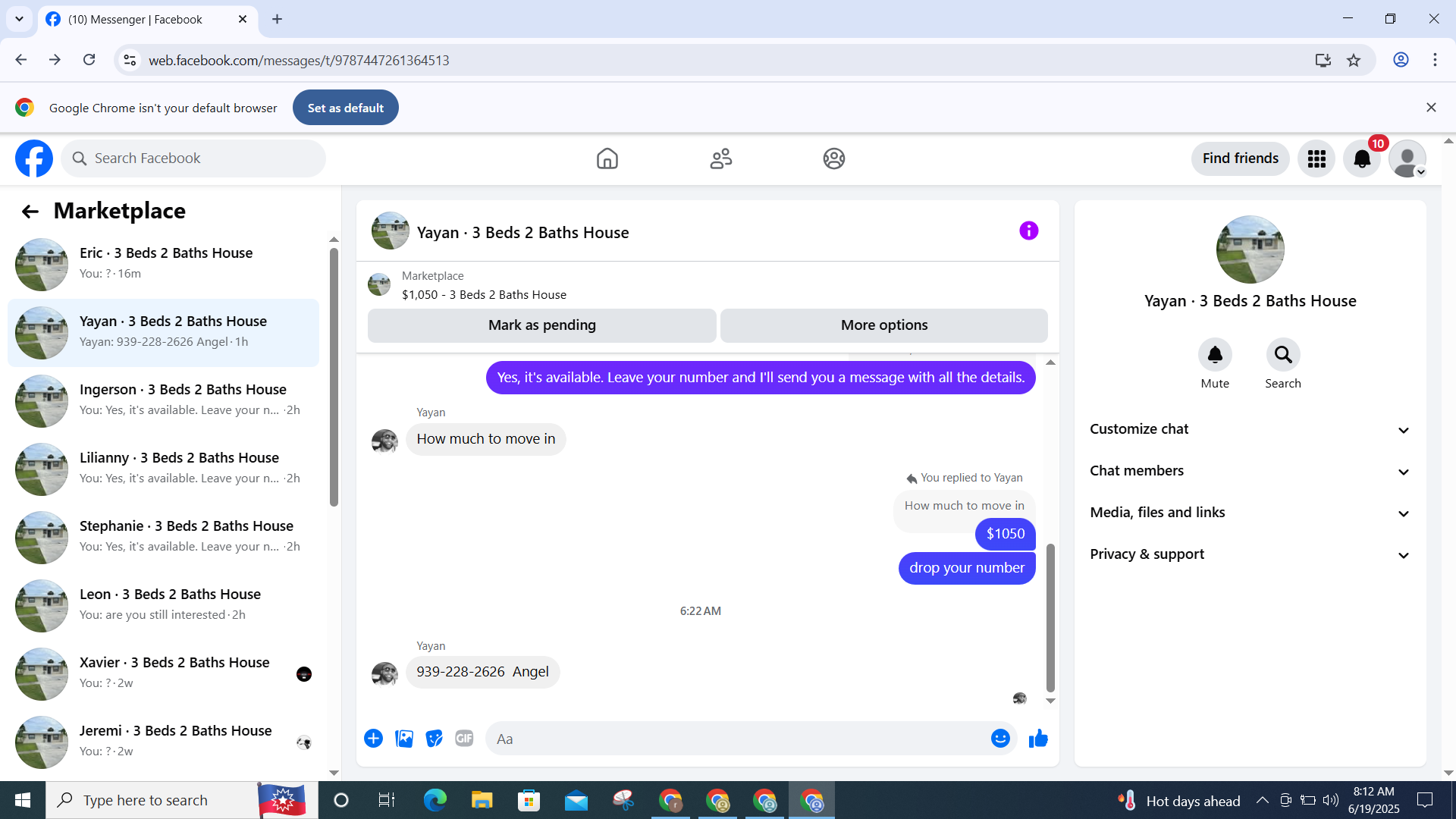Open Lilianny's 3 Beds 2 Baths House chat
The image size is (1456, 819).
163,469
